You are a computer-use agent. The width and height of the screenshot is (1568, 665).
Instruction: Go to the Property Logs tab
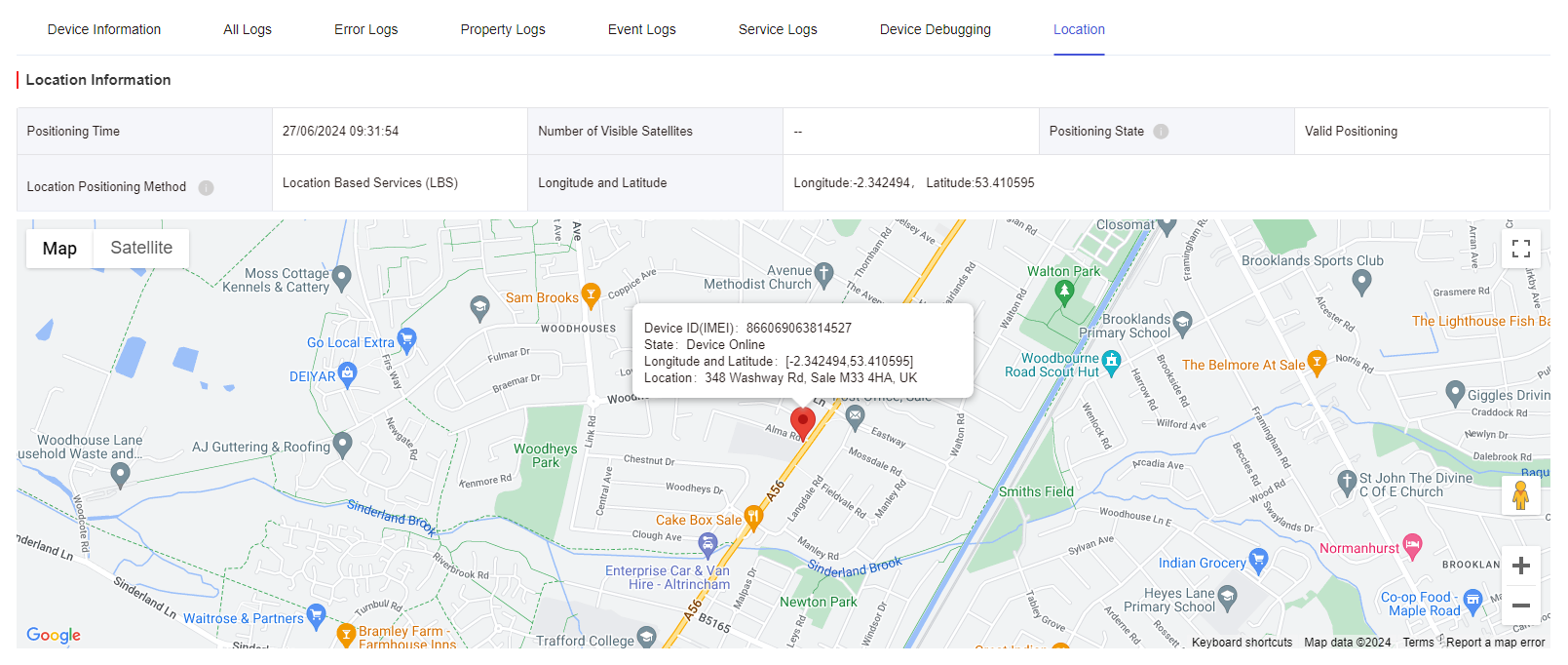coord(503,29)
